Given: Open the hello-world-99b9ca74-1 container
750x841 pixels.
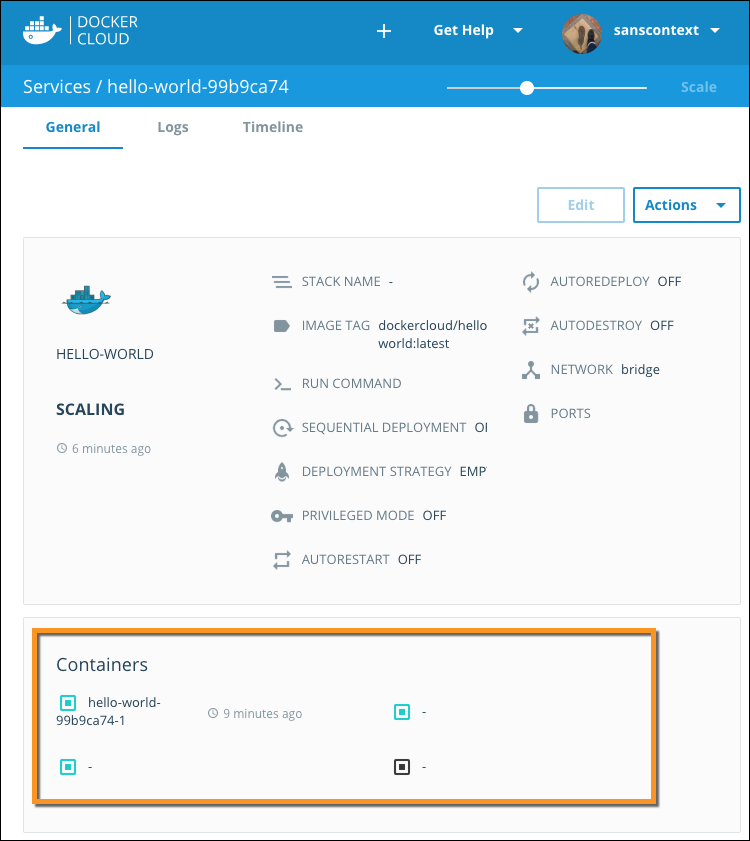Looking at the screenshot, I should click(123, 711).
